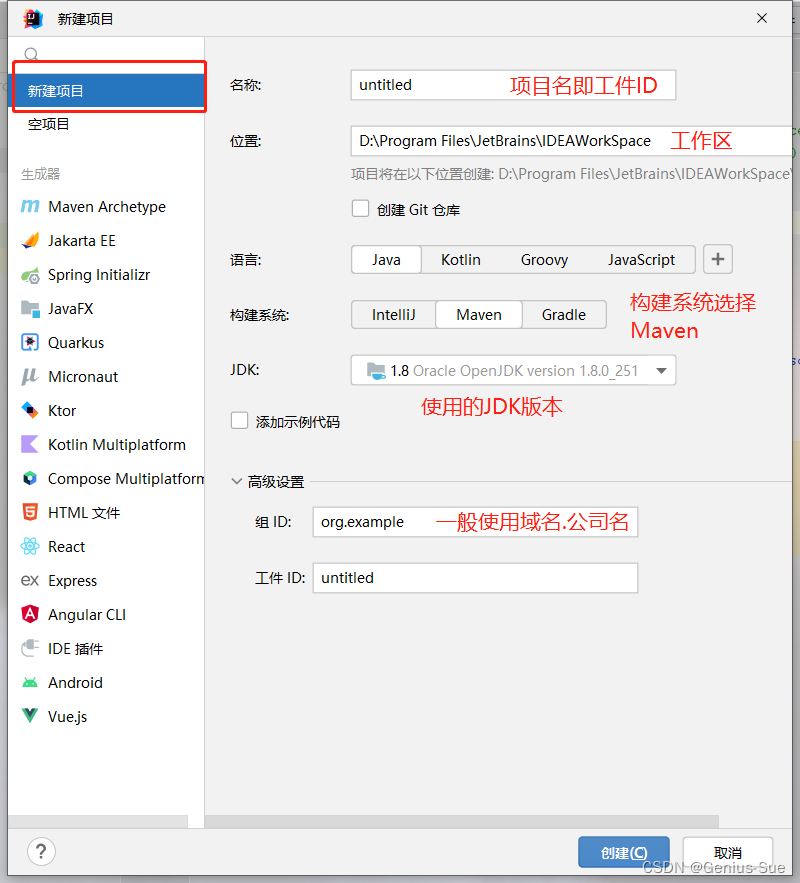Click the help question mark icon
The image size is (800, 883).
[x=40, y=851]
